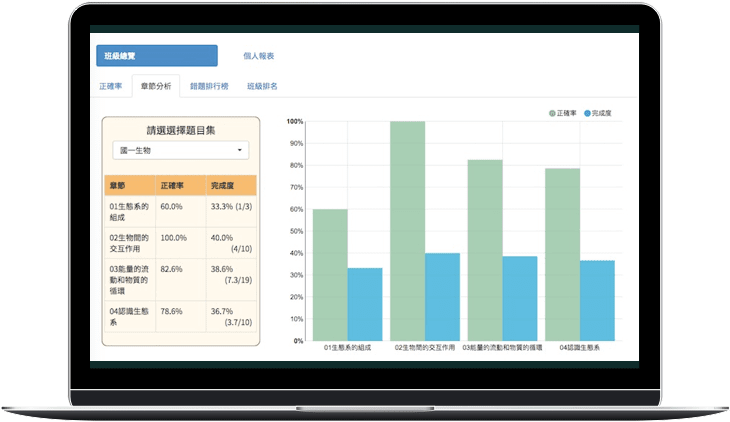
Task: Pick the 04認識生態系 table row
Action: coord(180,317)
